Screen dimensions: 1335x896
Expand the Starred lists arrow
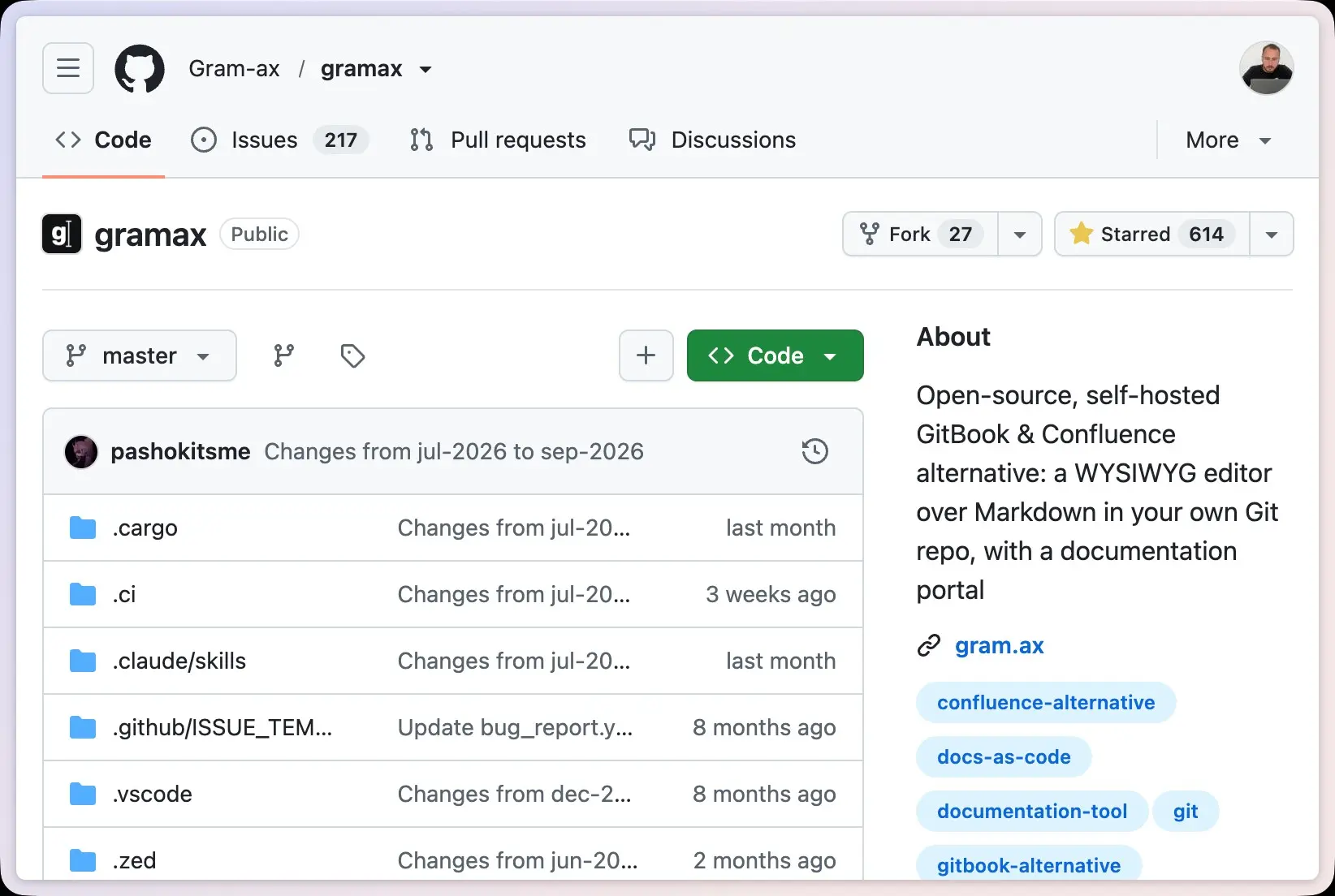(x=1272, y=234)
